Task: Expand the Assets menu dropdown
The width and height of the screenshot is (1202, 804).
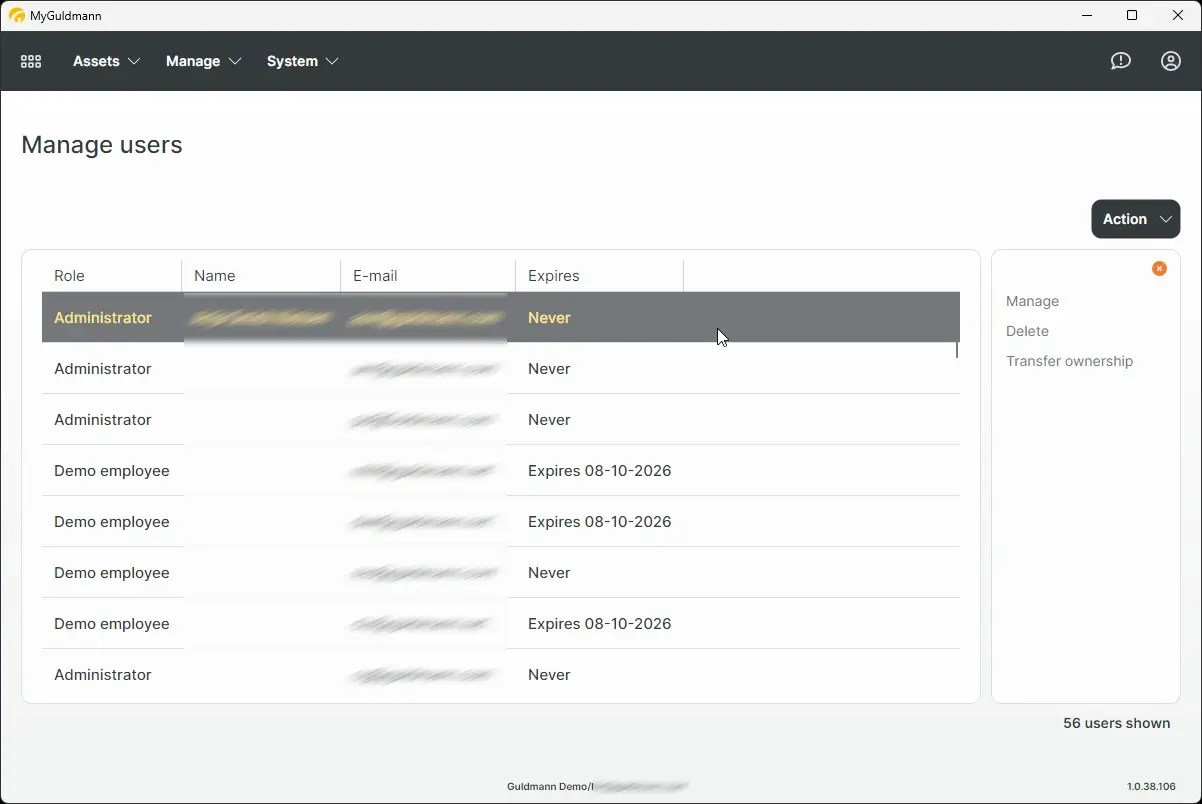Action: (105, 61)
